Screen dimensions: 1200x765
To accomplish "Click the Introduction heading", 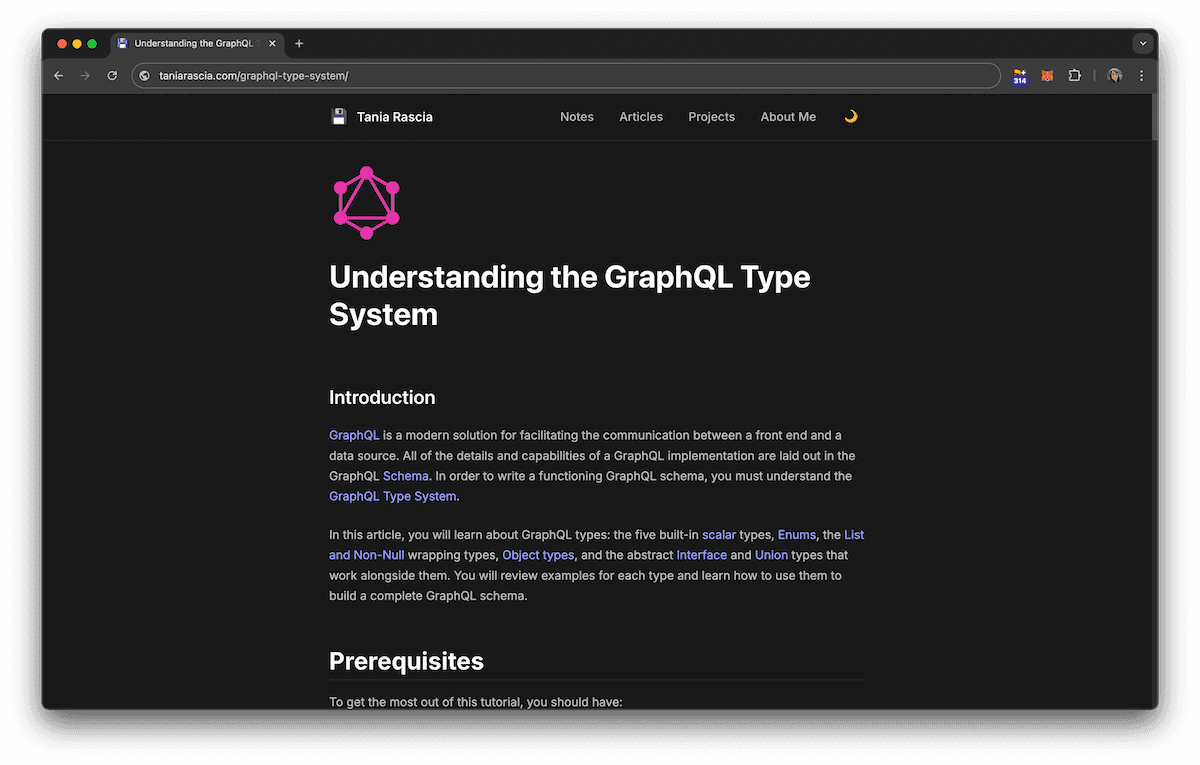I will (382, 397).
